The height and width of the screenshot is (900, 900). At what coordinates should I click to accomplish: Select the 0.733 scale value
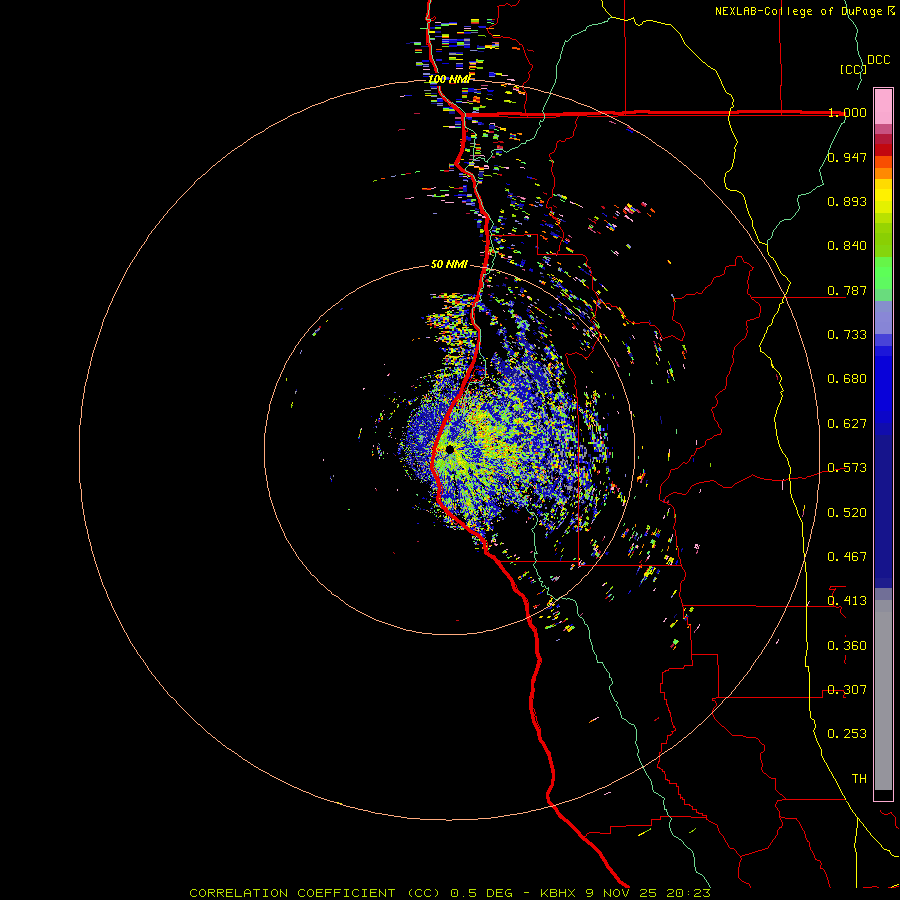(847, 335)
